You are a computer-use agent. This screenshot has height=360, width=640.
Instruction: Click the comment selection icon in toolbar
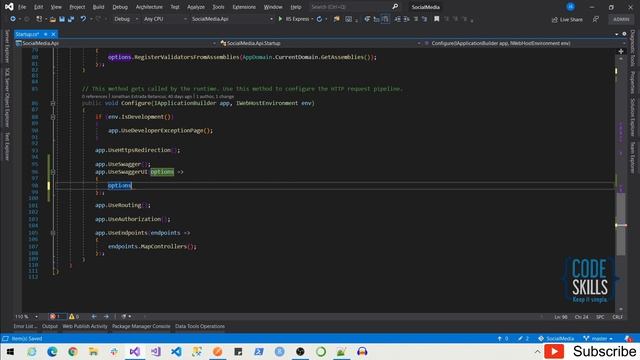click(416, 19)
